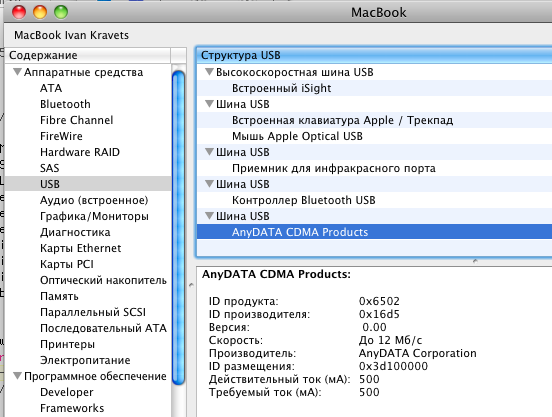The image size is (552, 417).
Task: Collapse the Шина USB above AnyDATA
Action: (x=209, y=216)
